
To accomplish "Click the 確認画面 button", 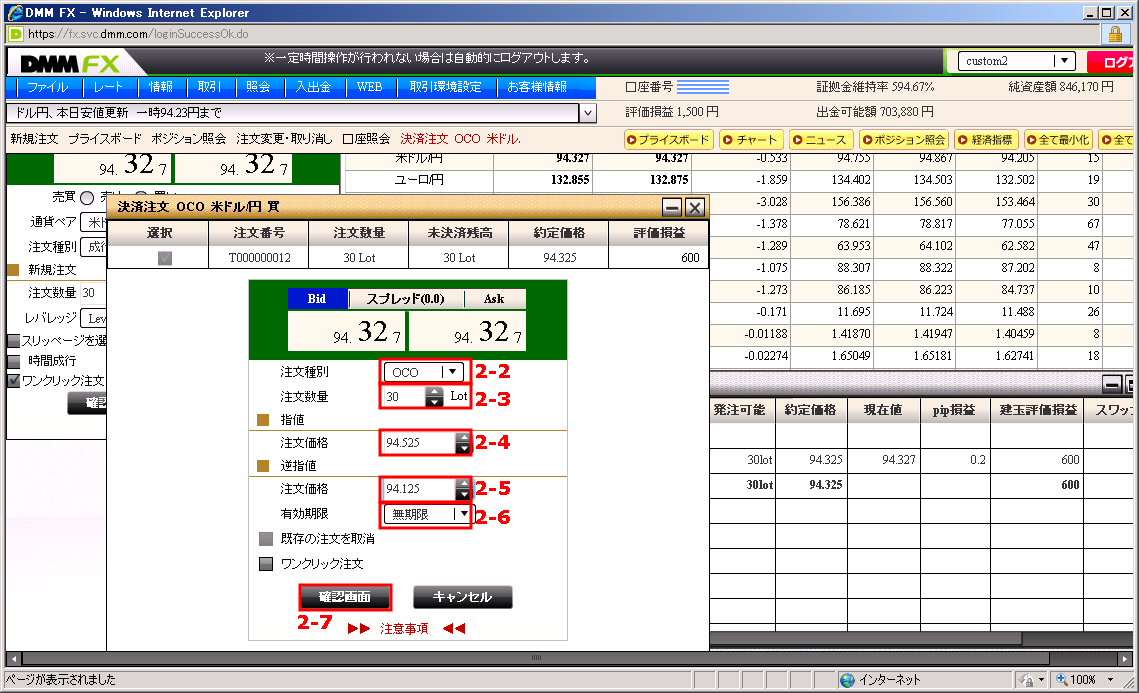I will pyautogui.click(x=345, y=597).
